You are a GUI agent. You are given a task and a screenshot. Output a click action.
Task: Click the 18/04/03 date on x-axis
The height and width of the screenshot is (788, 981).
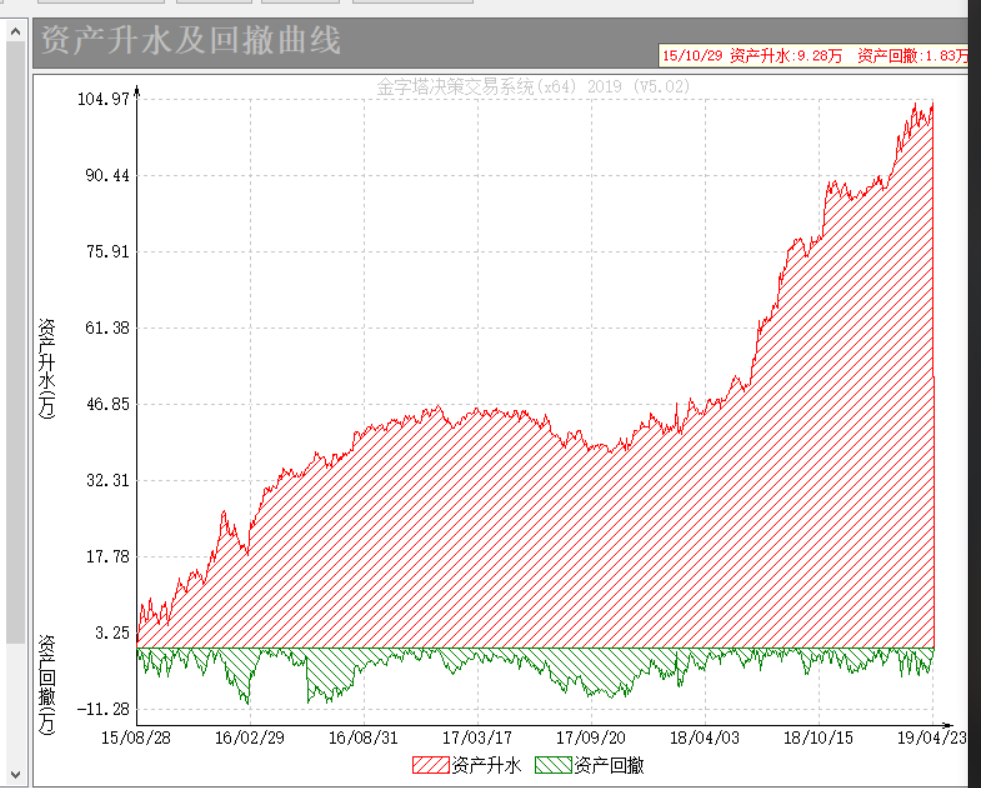(705, 738)
